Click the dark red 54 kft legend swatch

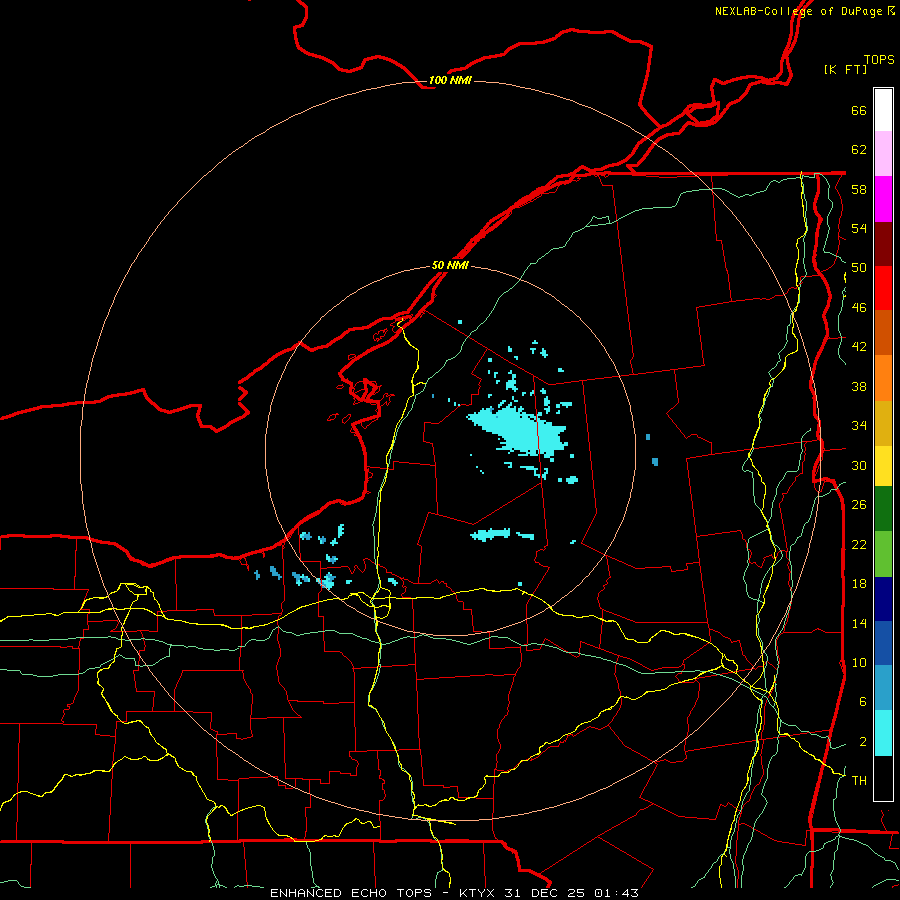883,243
